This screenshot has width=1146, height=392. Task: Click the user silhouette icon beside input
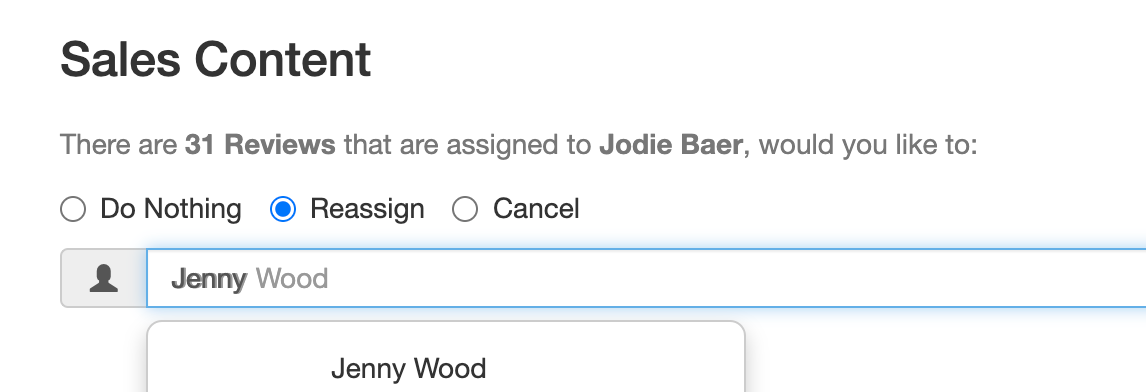click(104, 279)
